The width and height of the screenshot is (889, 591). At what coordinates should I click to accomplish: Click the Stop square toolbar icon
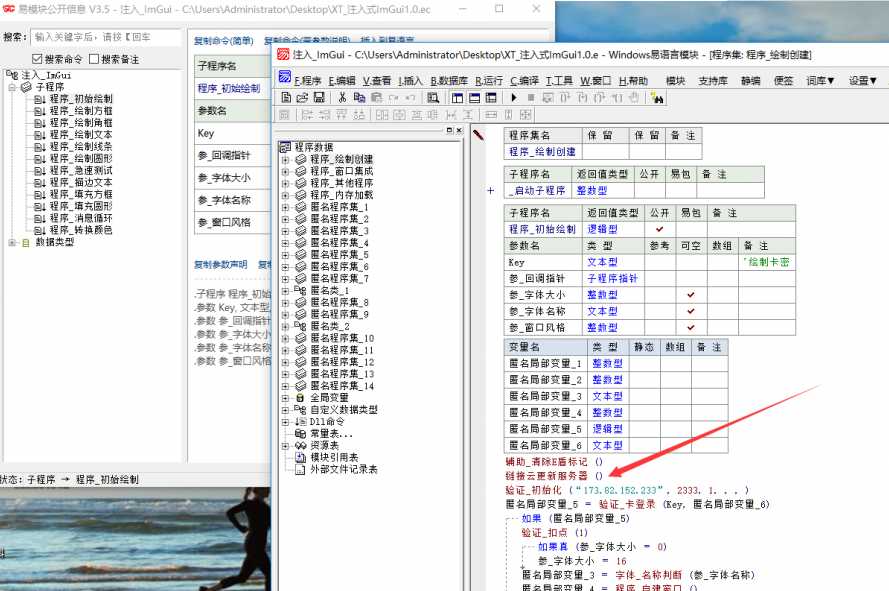click(x=531, y=98)
